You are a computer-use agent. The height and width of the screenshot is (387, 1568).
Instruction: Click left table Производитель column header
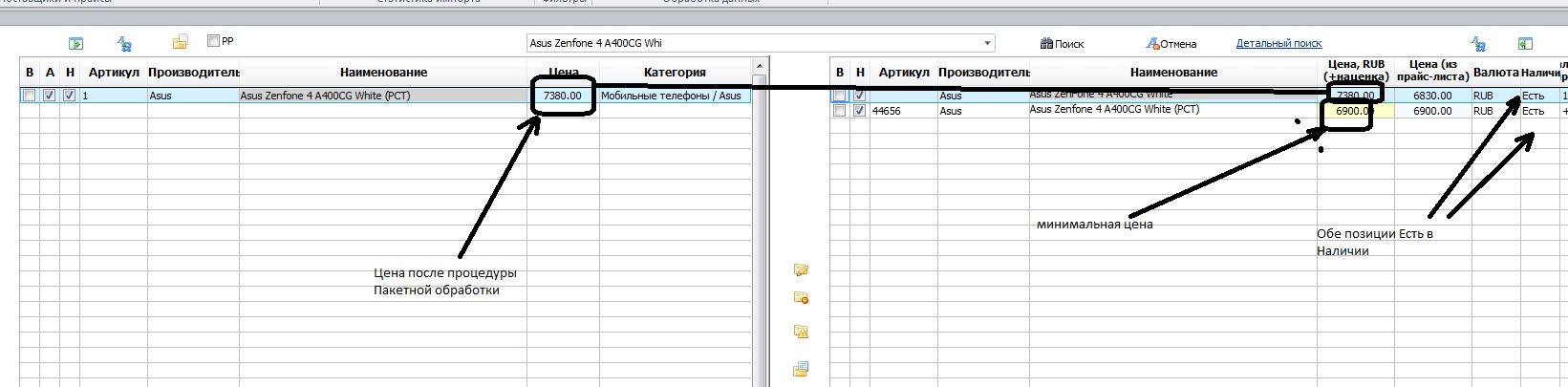coord(193,73)
